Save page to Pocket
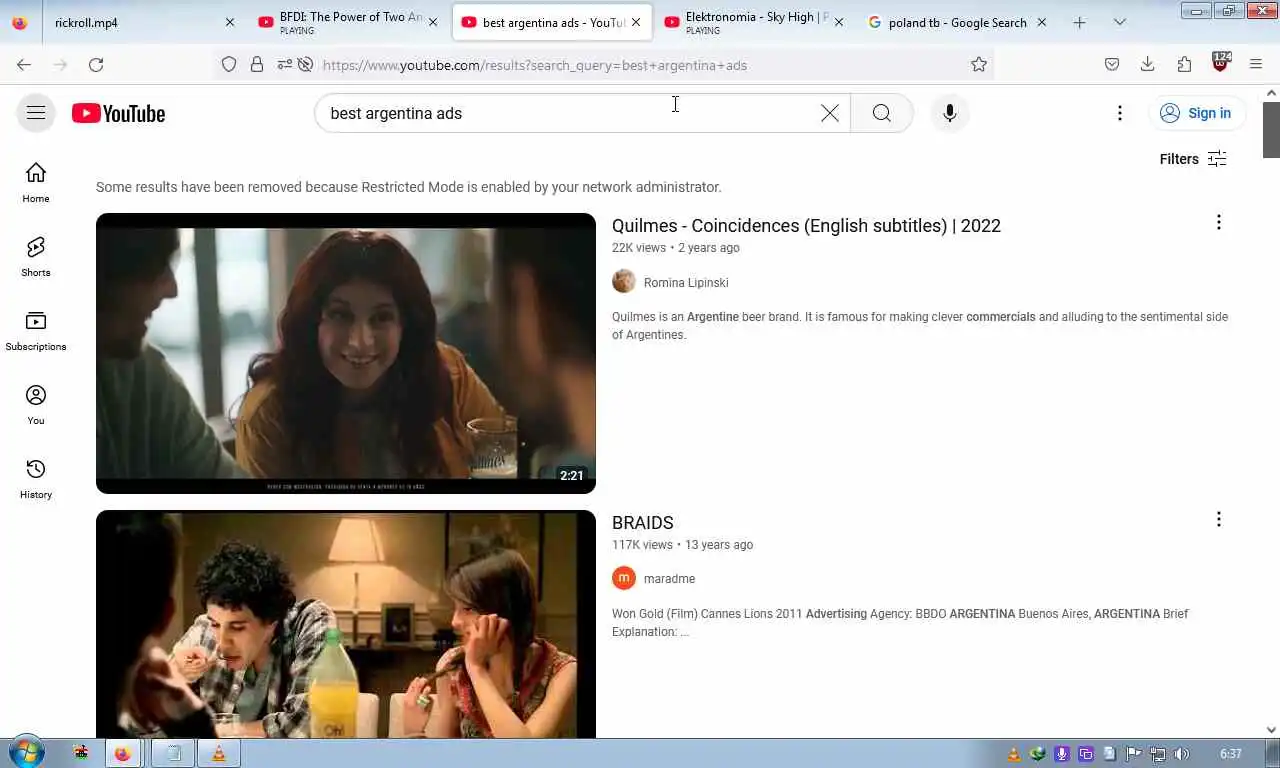Image resolution: width=1280 pixels, height=768 pixels. (1112, 65)
